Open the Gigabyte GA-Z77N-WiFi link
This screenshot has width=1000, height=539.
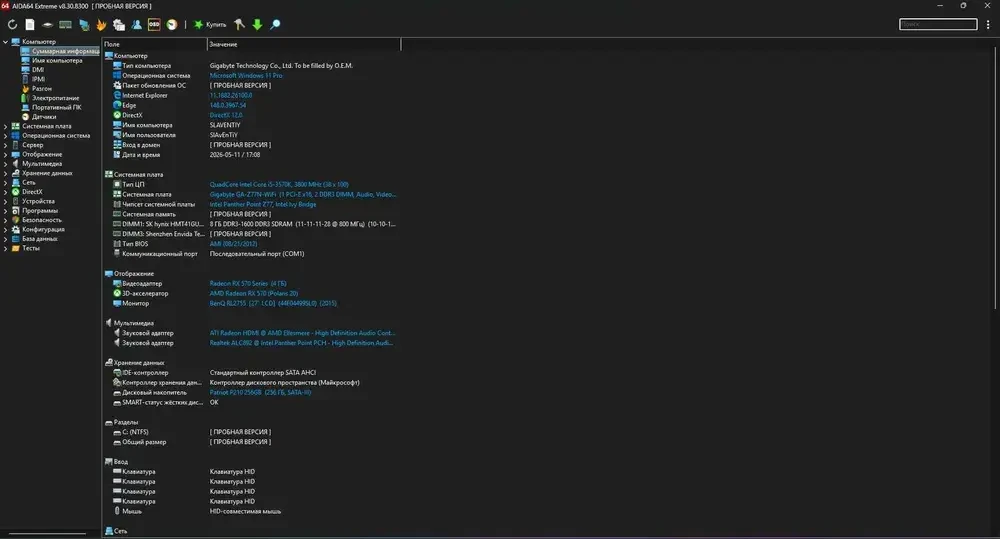303,195
